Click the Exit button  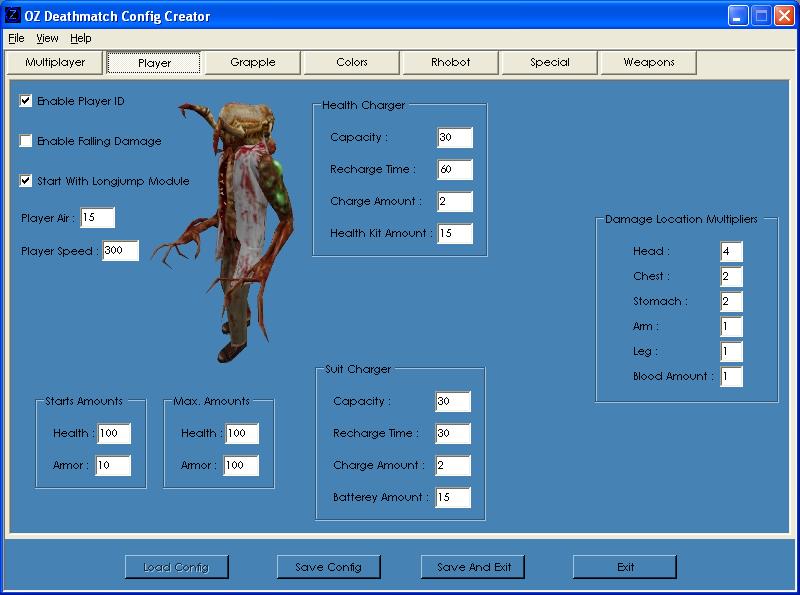coord(625,567)
